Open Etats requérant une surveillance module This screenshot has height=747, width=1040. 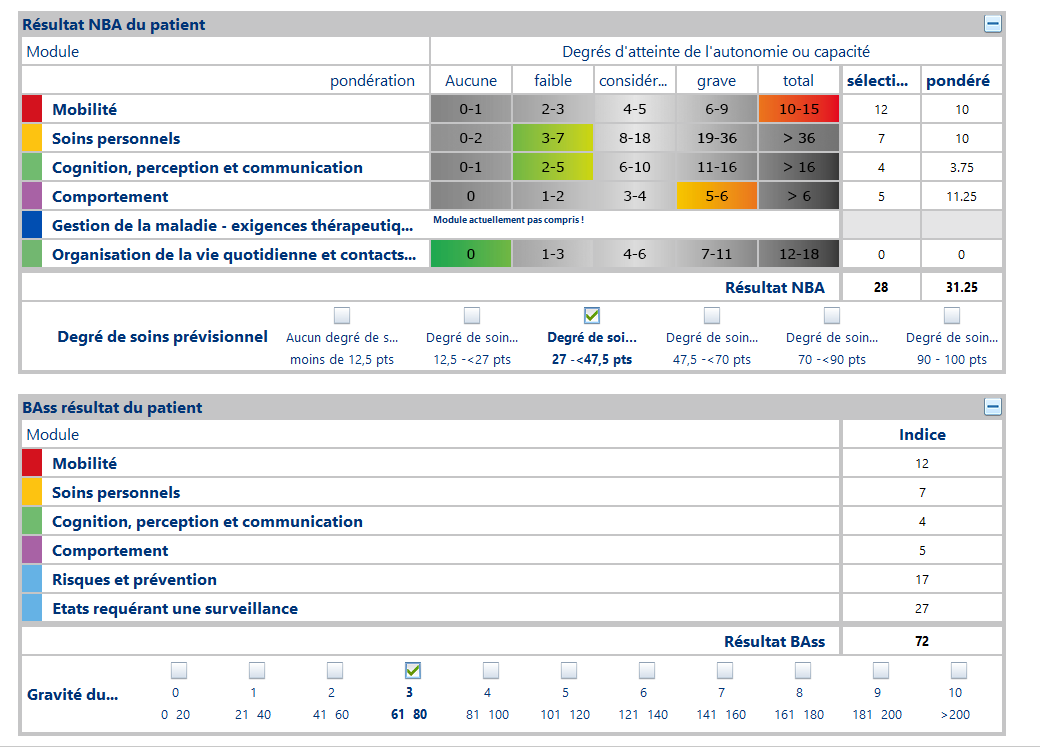(x=174, y=608)
